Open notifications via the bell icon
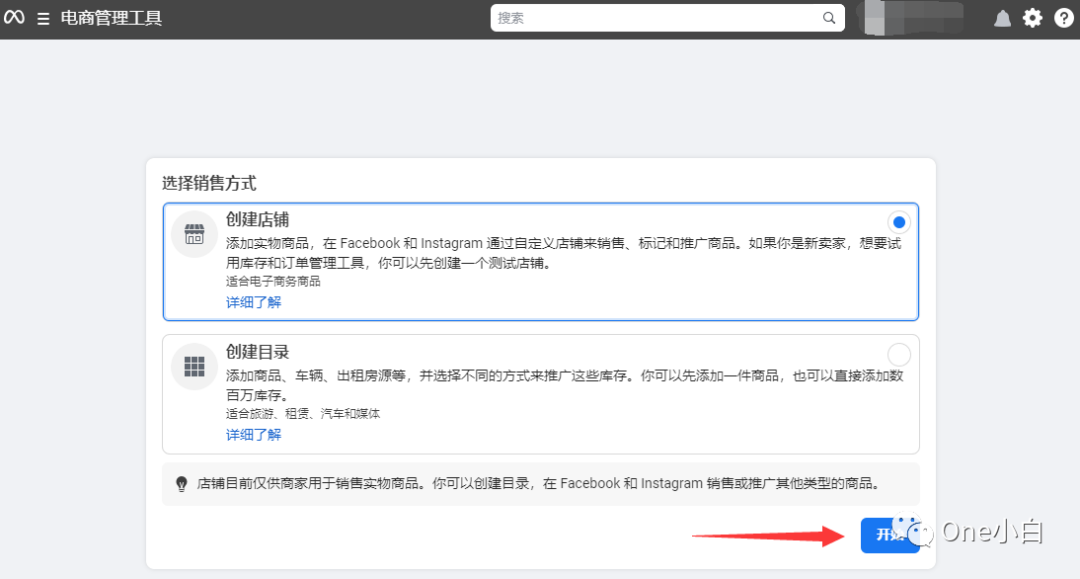The width and height of the screenshot is (1080, 579). (1002, 17)
